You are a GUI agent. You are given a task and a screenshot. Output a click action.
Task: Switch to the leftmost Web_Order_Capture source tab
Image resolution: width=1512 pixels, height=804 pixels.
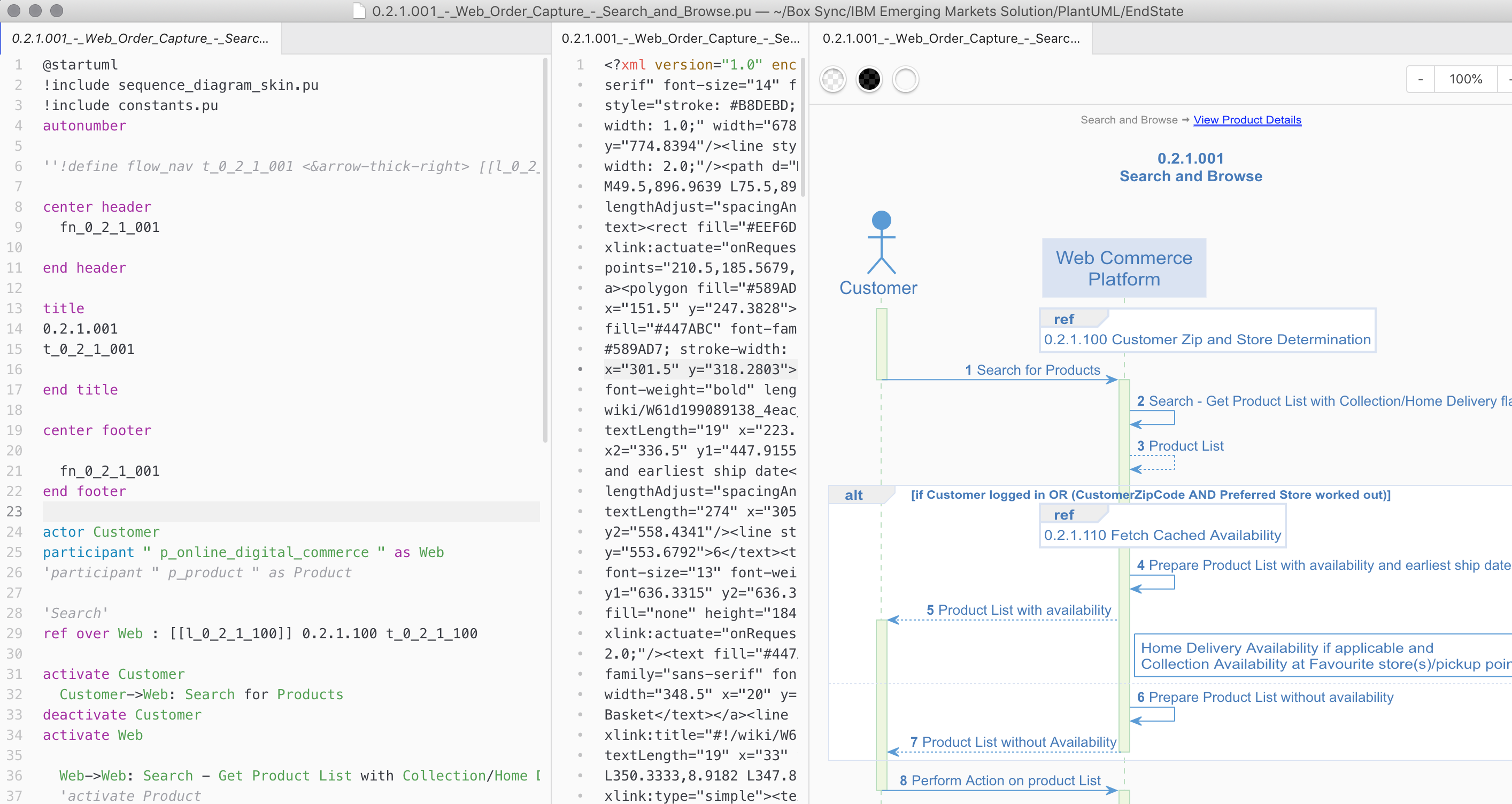(x=139, y=38)
